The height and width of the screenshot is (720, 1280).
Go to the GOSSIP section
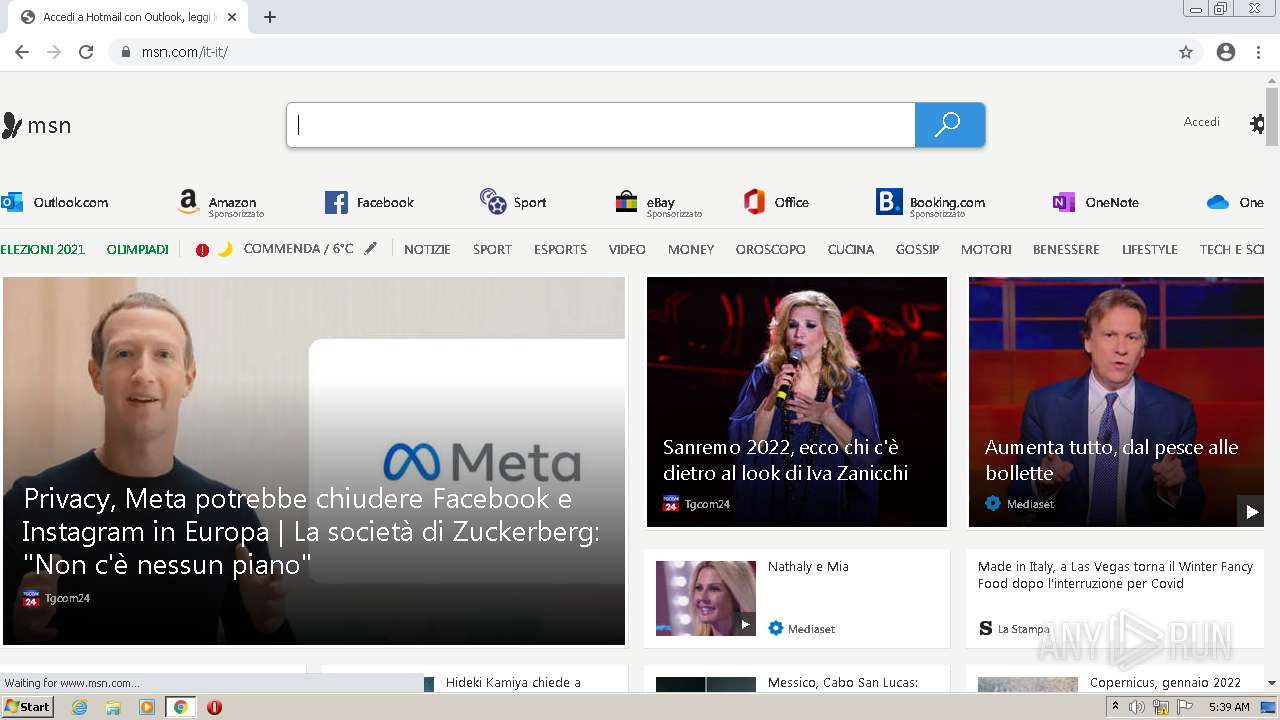coord(917,249)
